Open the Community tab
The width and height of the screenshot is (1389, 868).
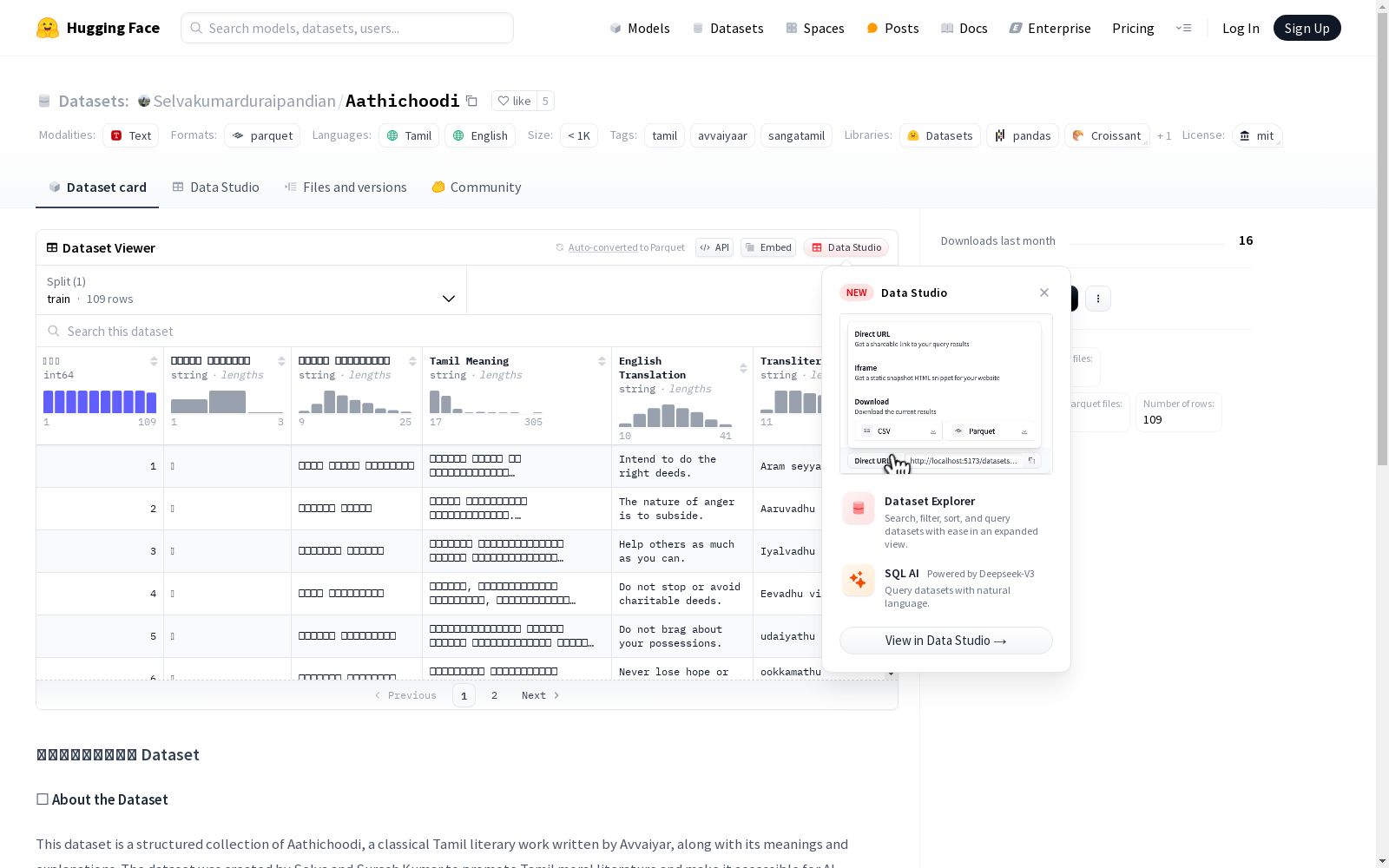click(477, 187)
